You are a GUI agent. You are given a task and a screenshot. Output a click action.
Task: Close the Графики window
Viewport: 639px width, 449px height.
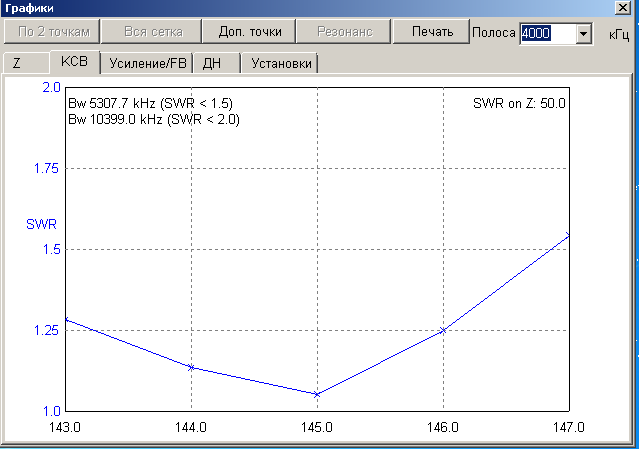click(625, 8)
